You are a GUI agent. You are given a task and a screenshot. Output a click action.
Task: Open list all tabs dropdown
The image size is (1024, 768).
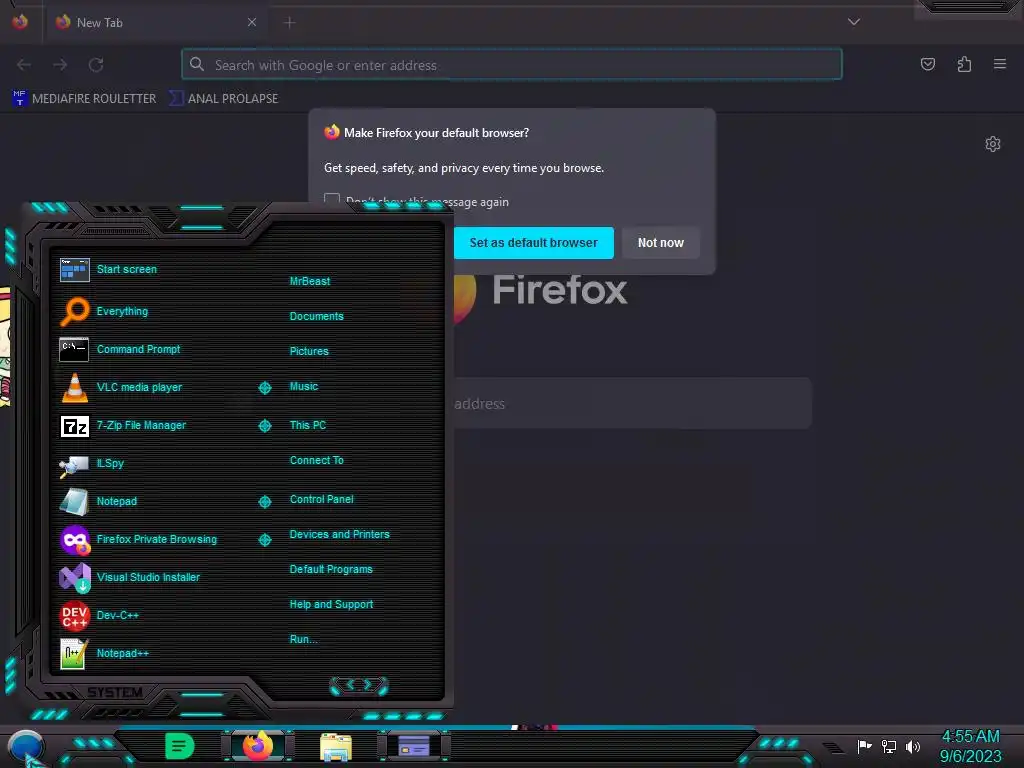point(853,22)
